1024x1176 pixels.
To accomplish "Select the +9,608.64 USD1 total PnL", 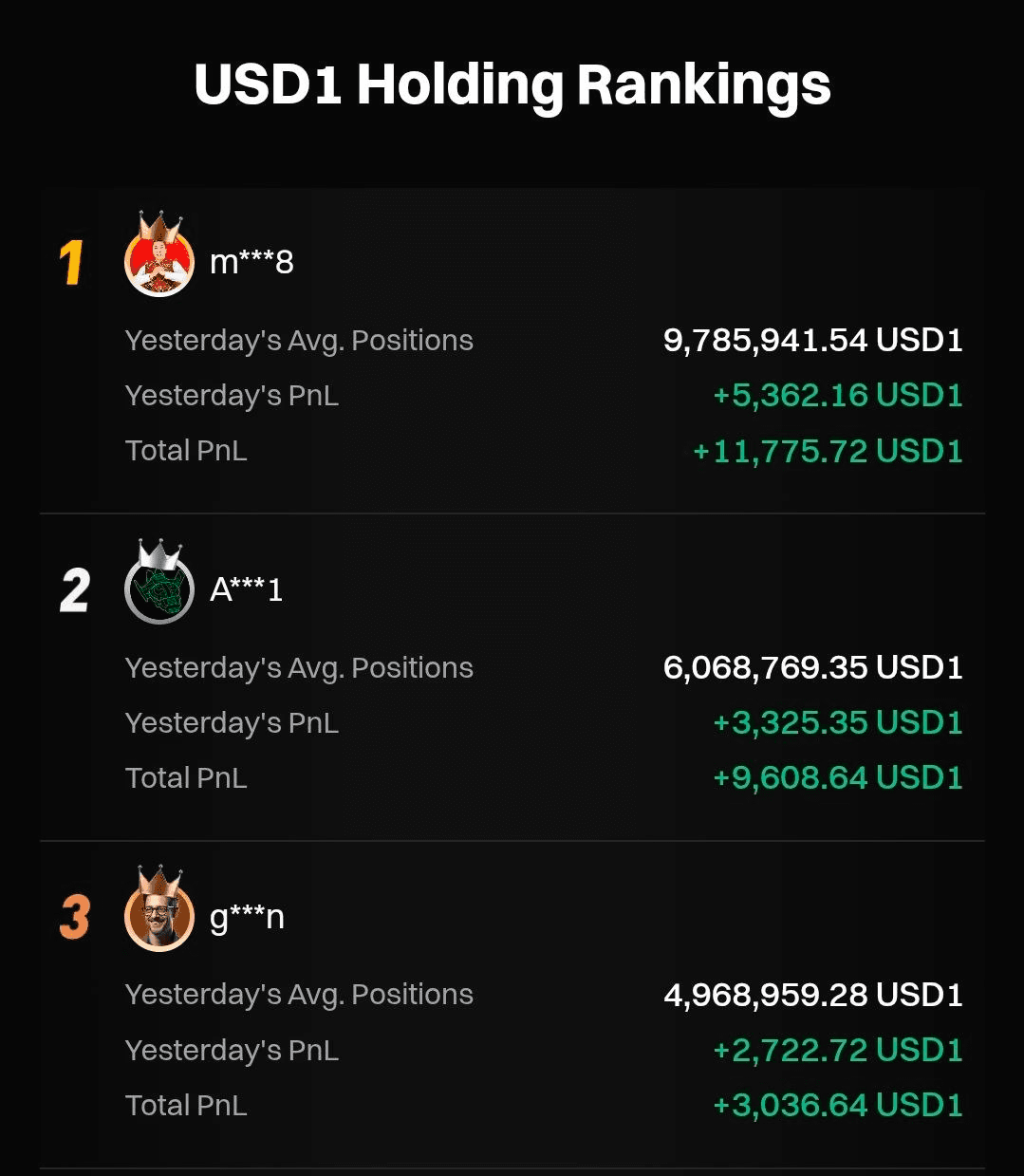I will coord(838,777).
